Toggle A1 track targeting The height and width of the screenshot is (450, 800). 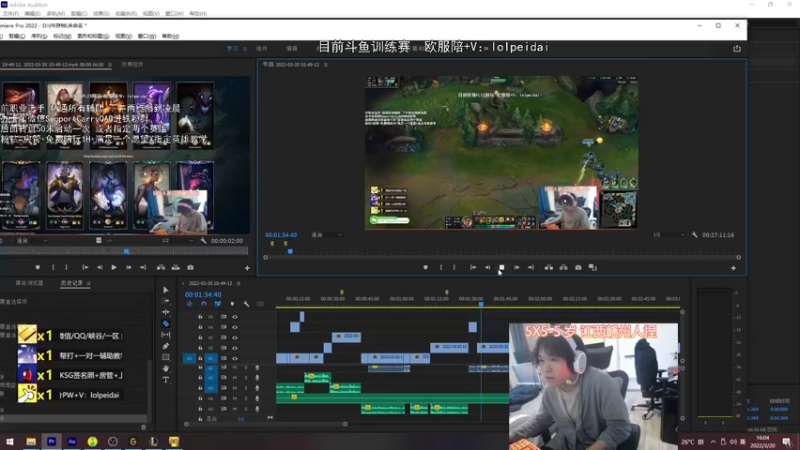tap(210, 368)
